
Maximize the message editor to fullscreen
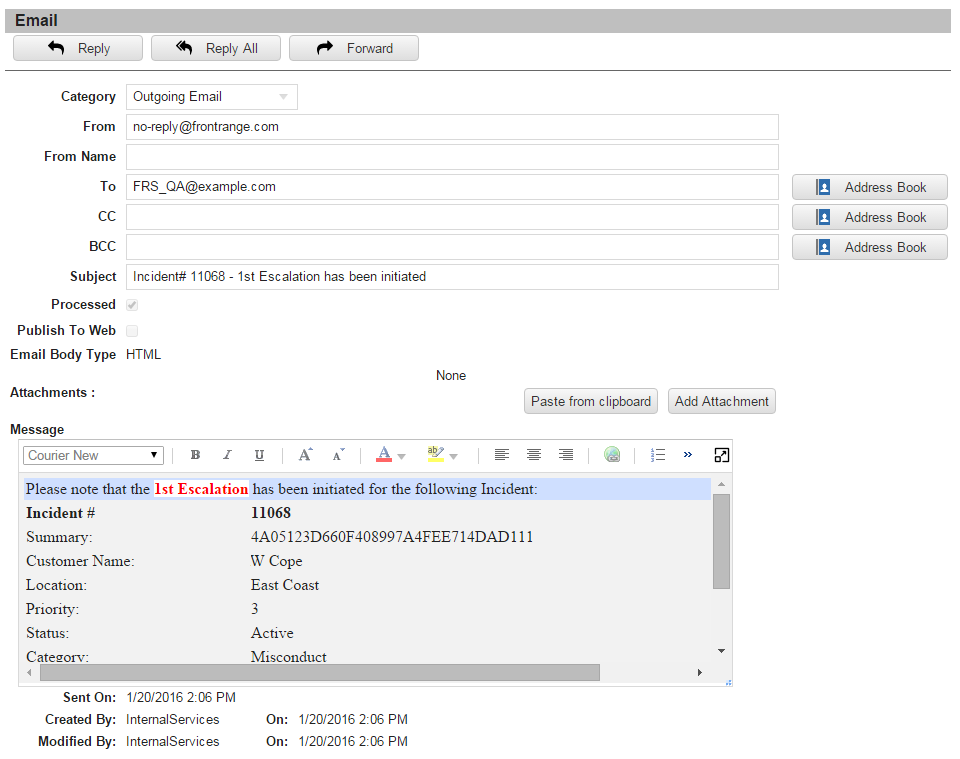pyautogui.click(x=721, y=455)
